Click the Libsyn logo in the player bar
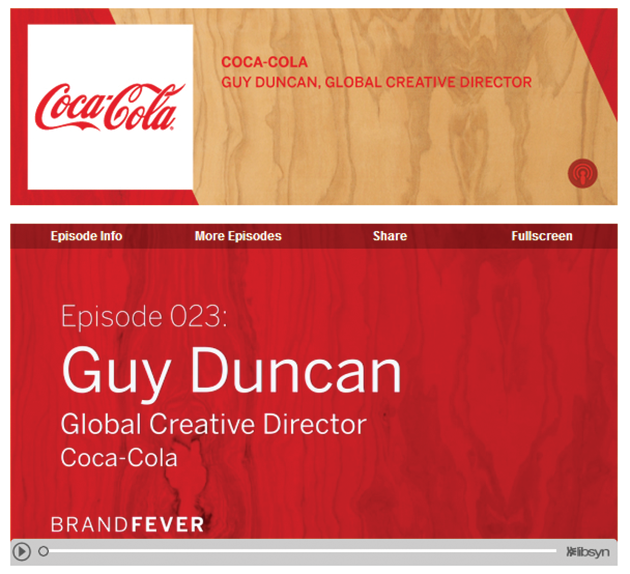Screen dimensions: 630x574 tap(588, 552)
